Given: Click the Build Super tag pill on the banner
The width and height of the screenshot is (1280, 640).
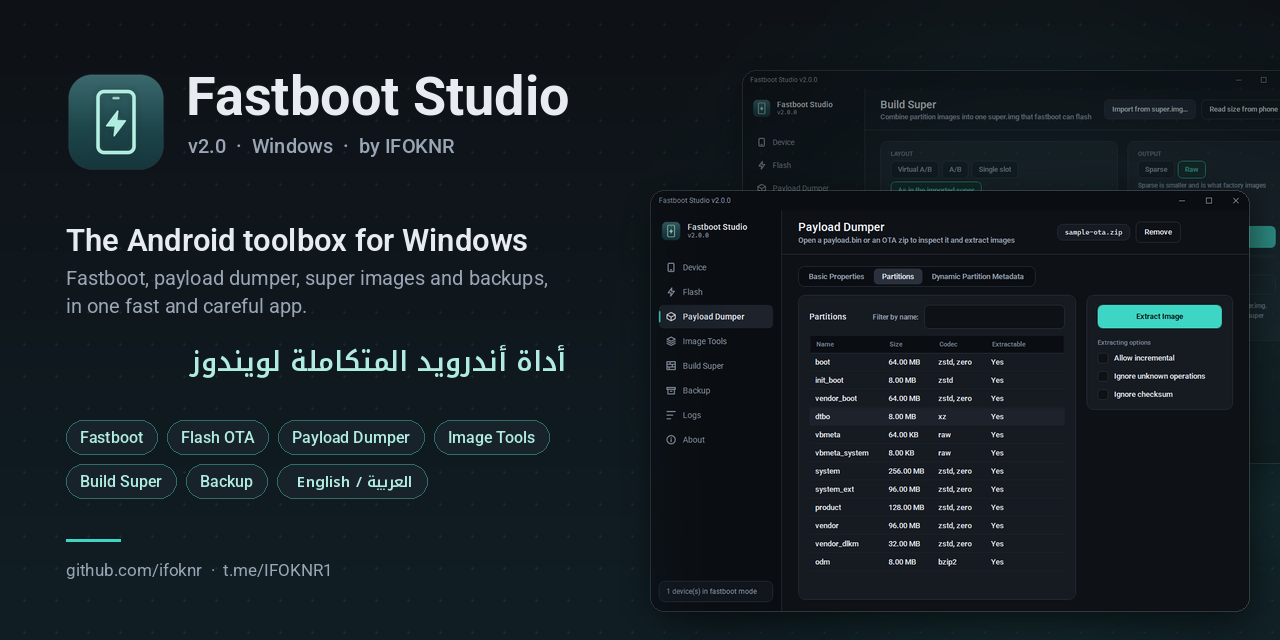Looking at the screenshot, I should [x=121, y=481].
